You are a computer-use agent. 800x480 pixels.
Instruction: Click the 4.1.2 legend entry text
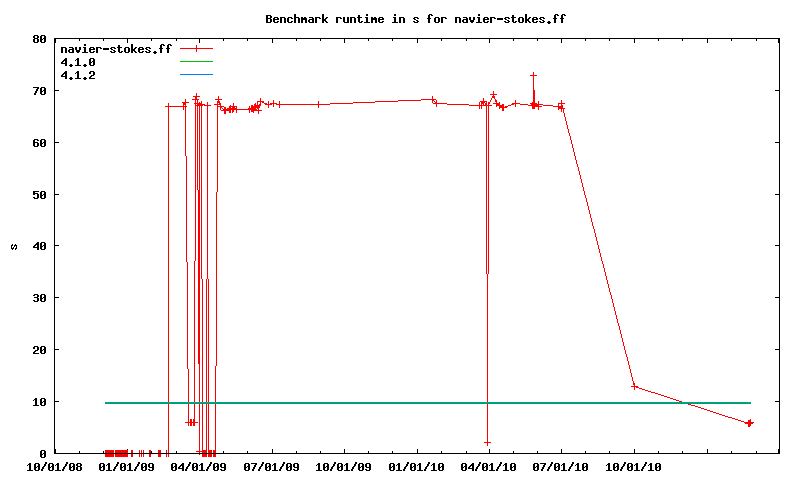tap(78, 75)
